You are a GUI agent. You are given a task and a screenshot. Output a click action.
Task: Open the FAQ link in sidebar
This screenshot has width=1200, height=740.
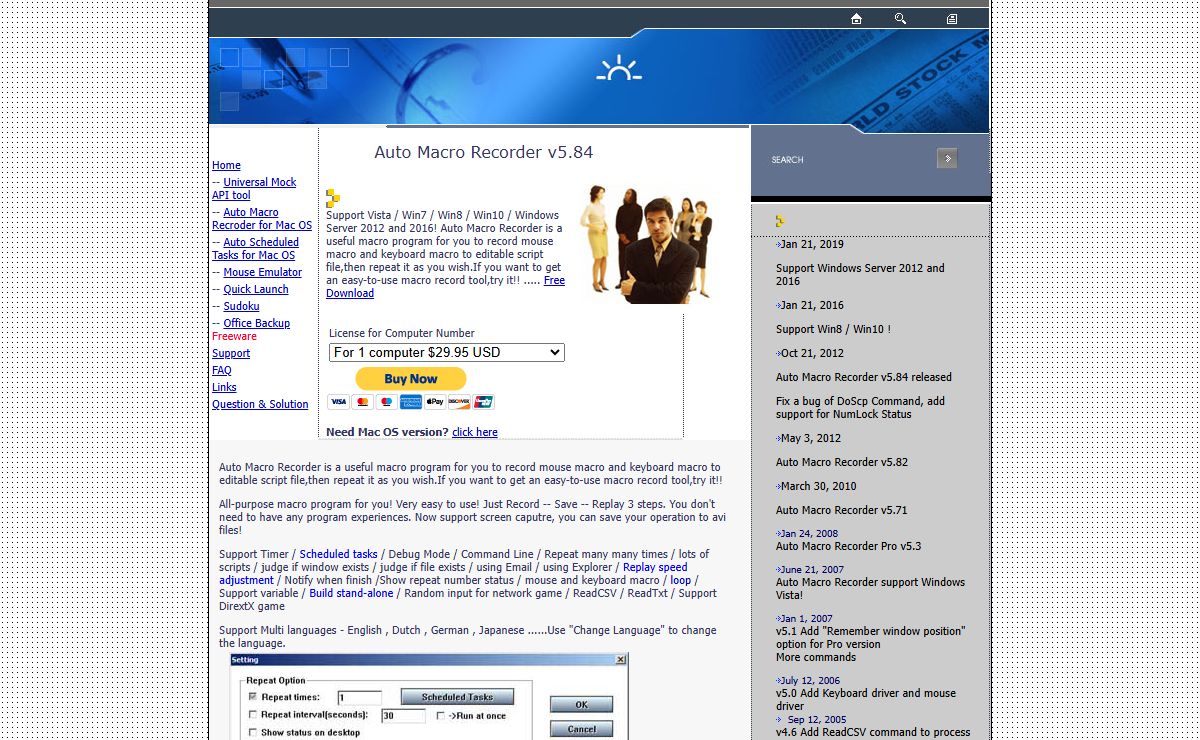[x=221, y=370]
